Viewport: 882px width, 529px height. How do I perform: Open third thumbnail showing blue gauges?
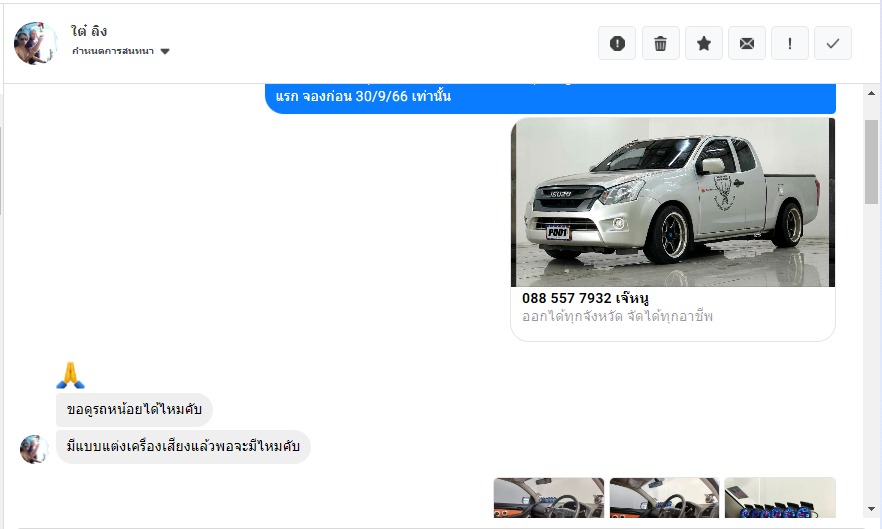pyautogui.click(x=780, y=497)
